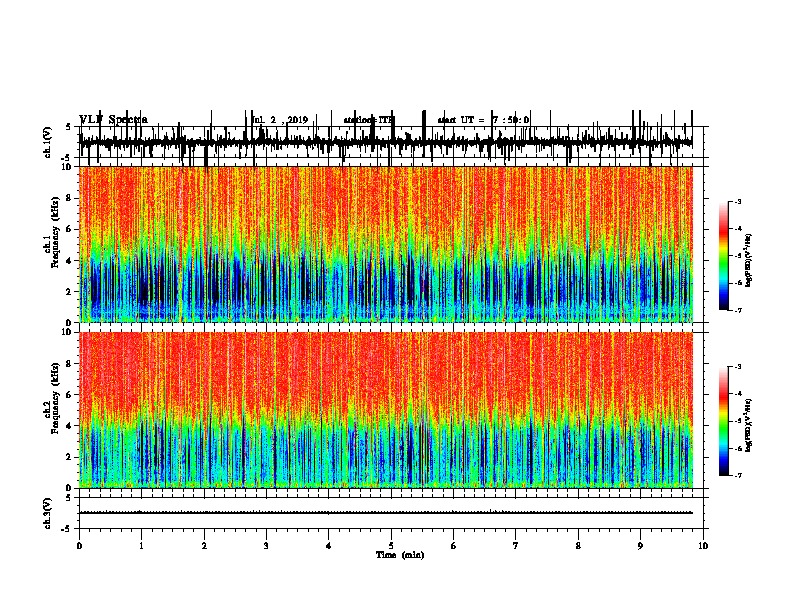Screen dimensions: 792x612
Task: Click the '-7' value on ch.2 color bar
Action: [737, 476]
